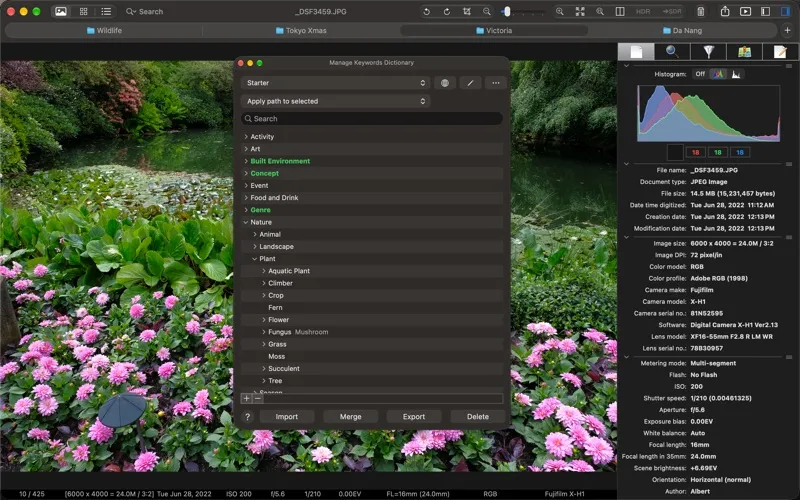
Task: Rotate image clockwise
Action: click(x=446, y=11)
